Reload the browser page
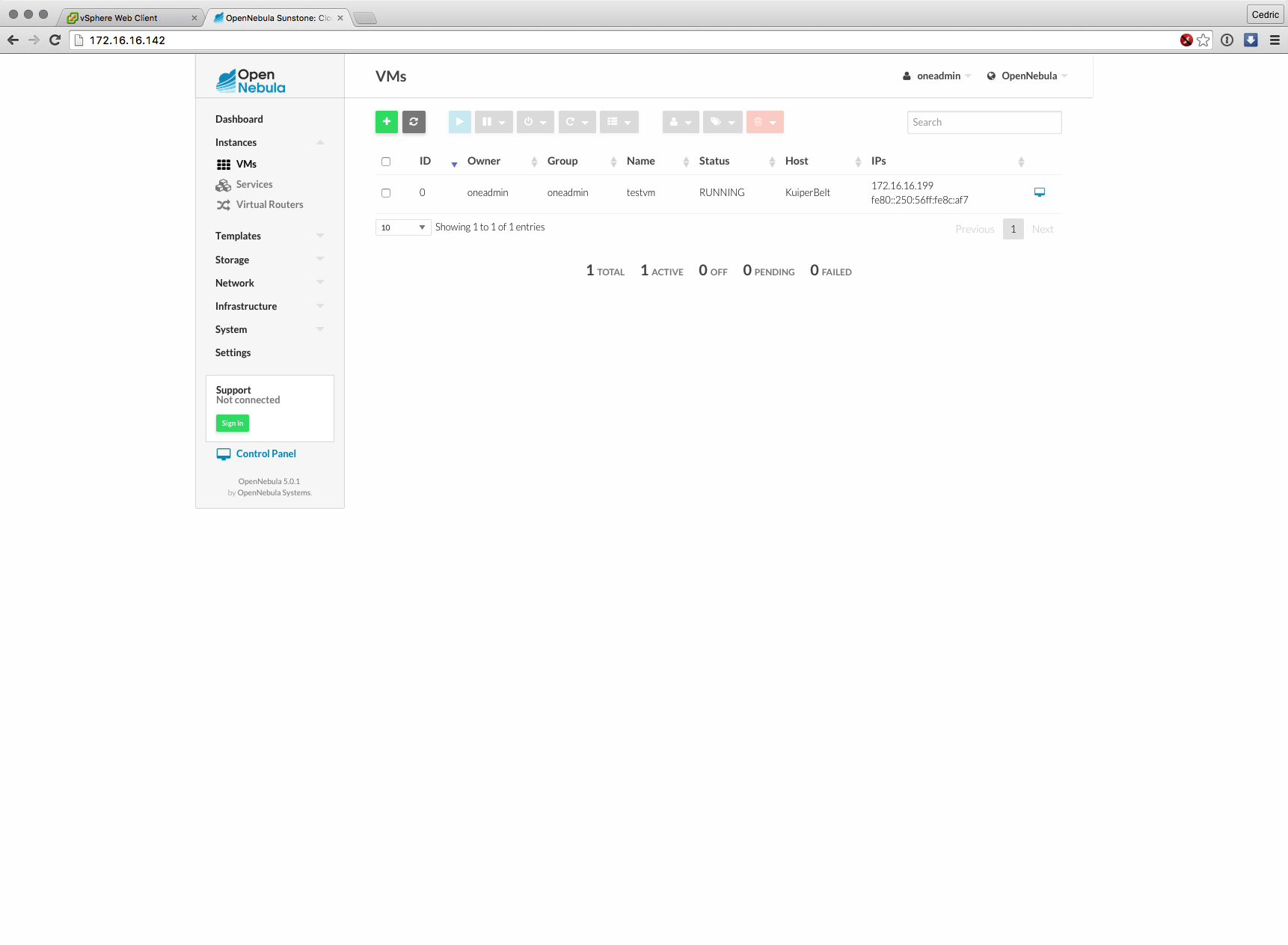1288x945 pixels. (55, 40)
